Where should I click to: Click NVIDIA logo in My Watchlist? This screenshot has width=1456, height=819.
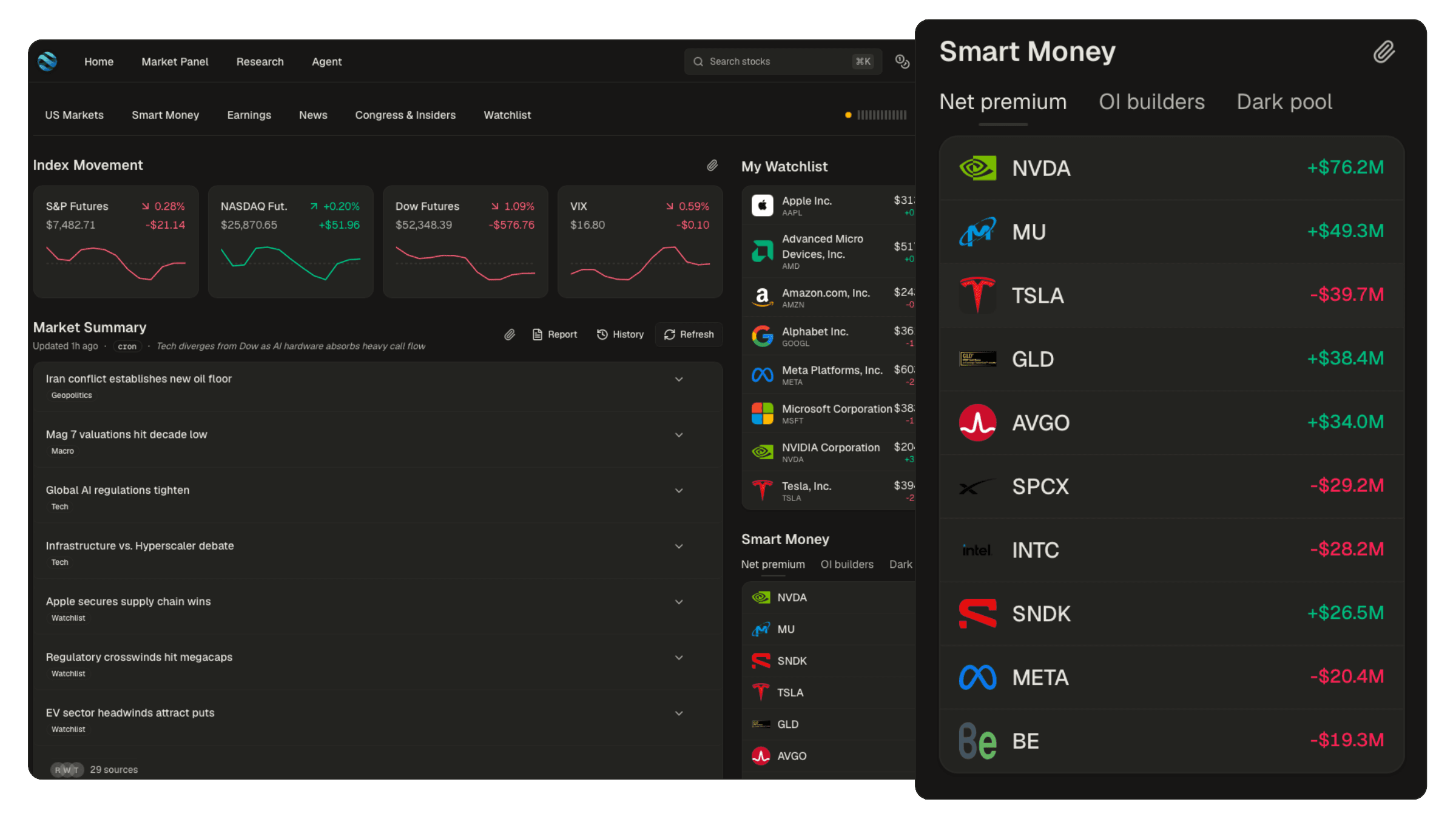pyautogui.click(x=763, y=452)
